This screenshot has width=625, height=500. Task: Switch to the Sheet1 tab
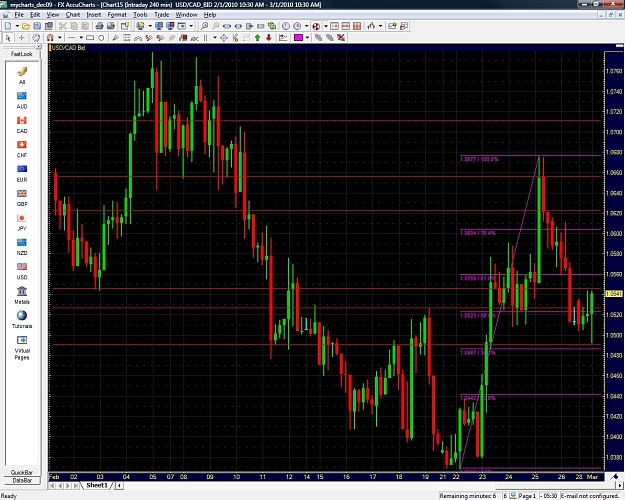click(x=97, y=485)
